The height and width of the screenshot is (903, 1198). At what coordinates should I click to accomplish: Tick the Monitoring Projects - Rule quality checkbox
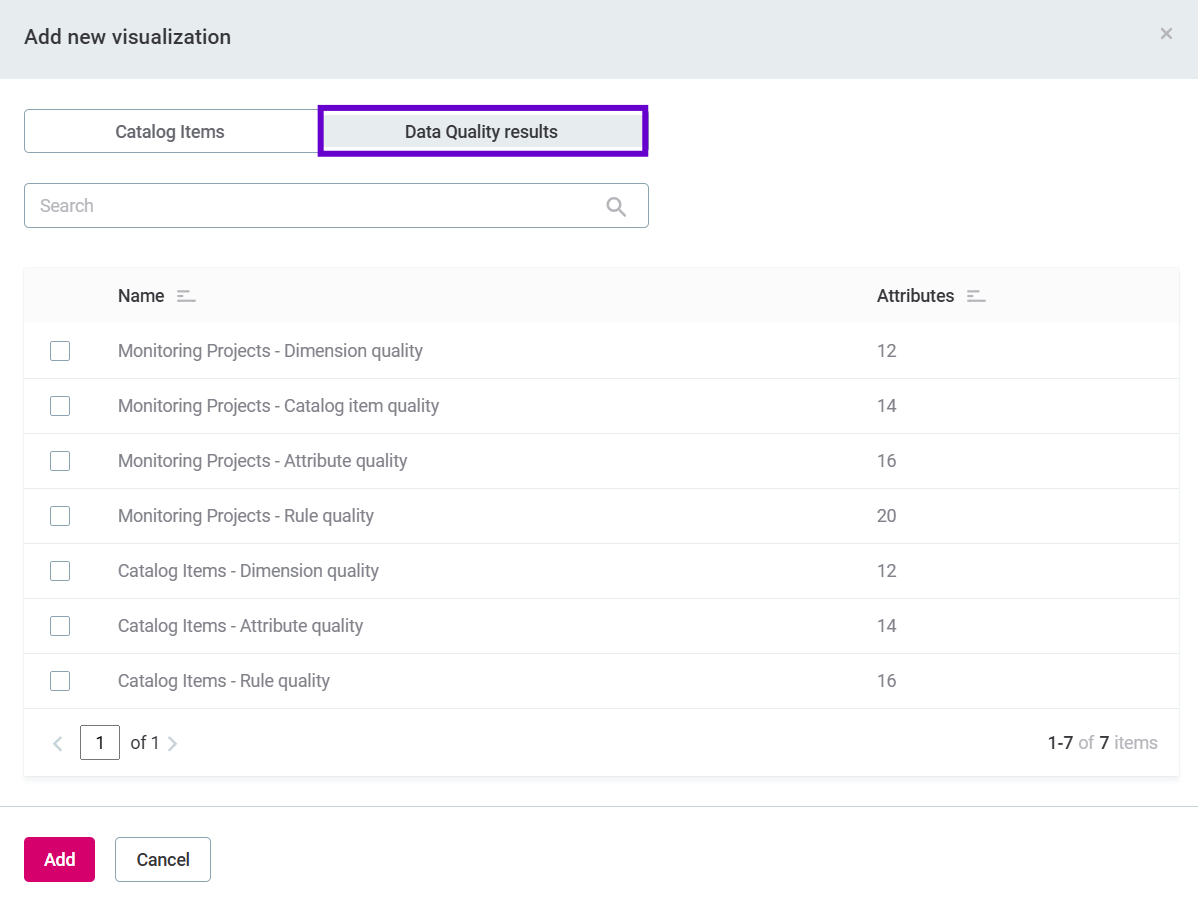coord(59,515)
